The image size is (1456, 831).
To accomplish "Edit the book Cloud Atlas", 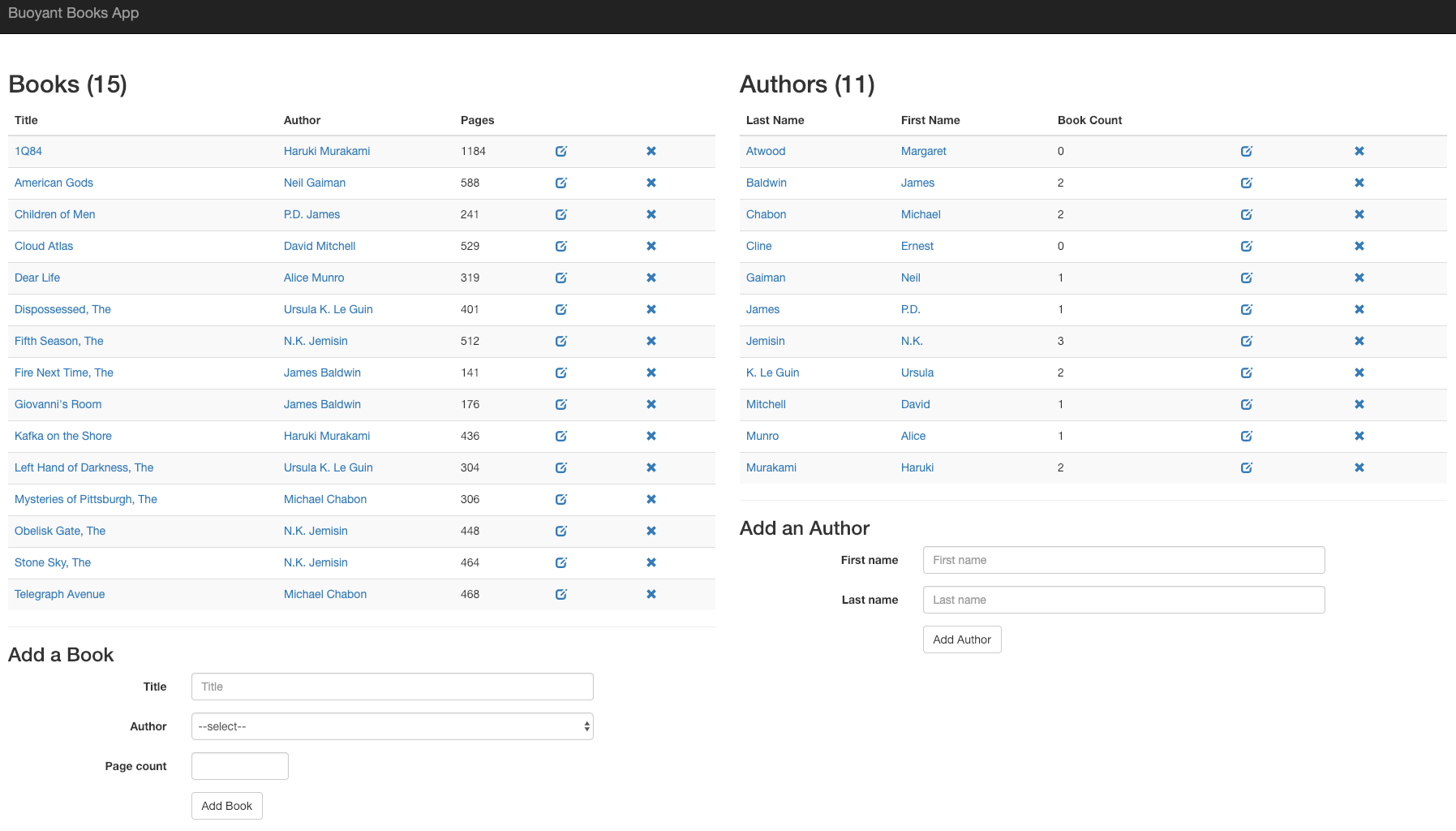I will [560, 246].
